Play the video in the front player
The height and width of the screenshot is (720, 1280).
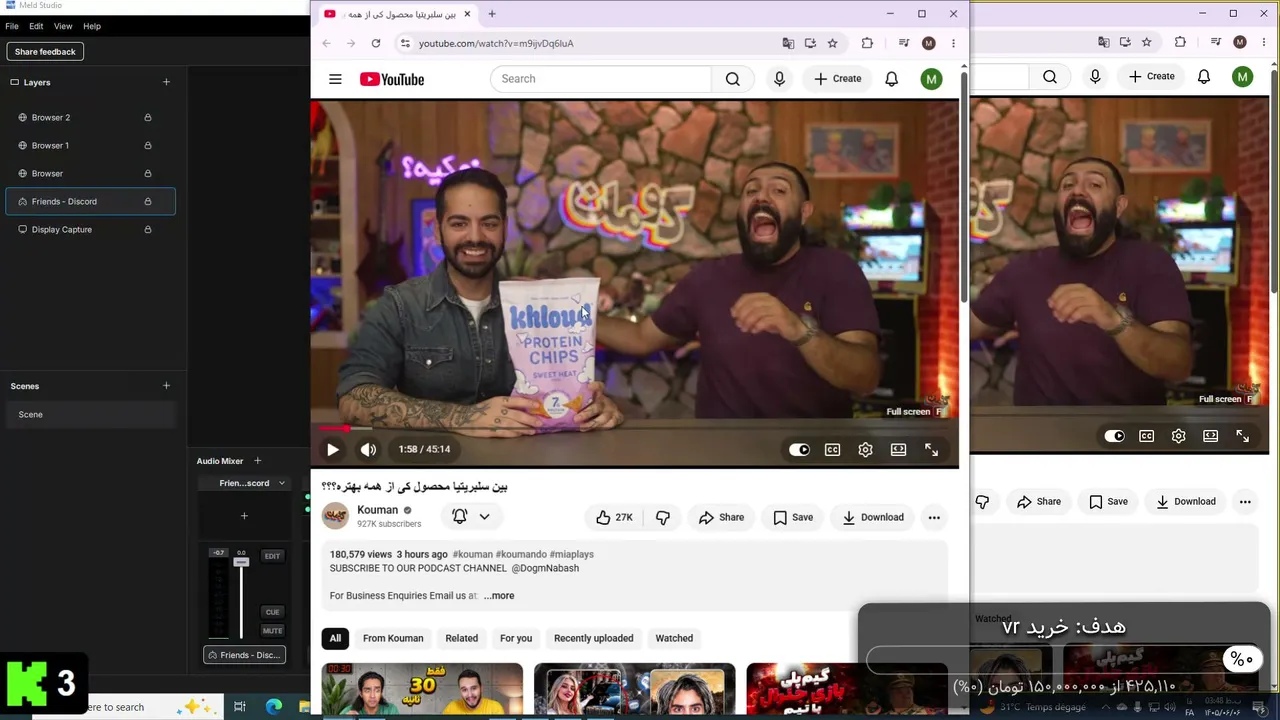333,450
